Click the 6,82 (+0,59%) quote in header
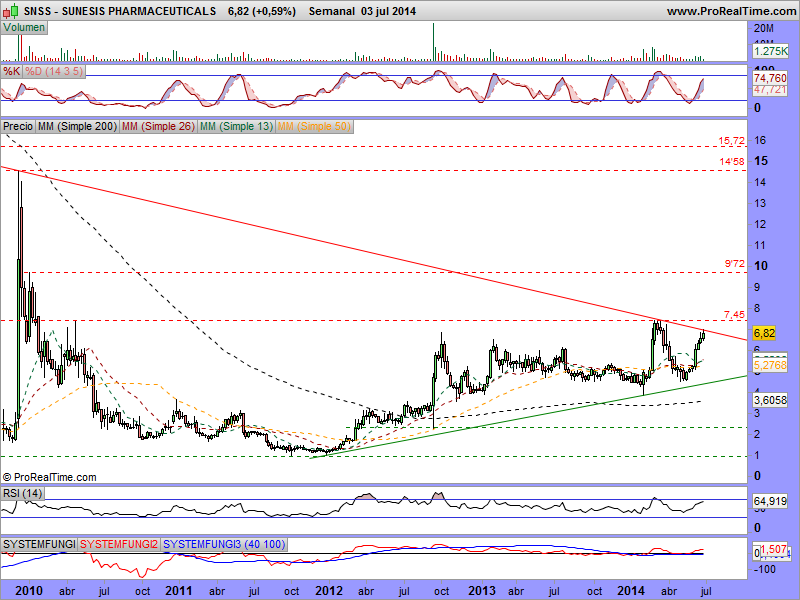The width and height of the screenshot is (800, 600). coord(262,11)
